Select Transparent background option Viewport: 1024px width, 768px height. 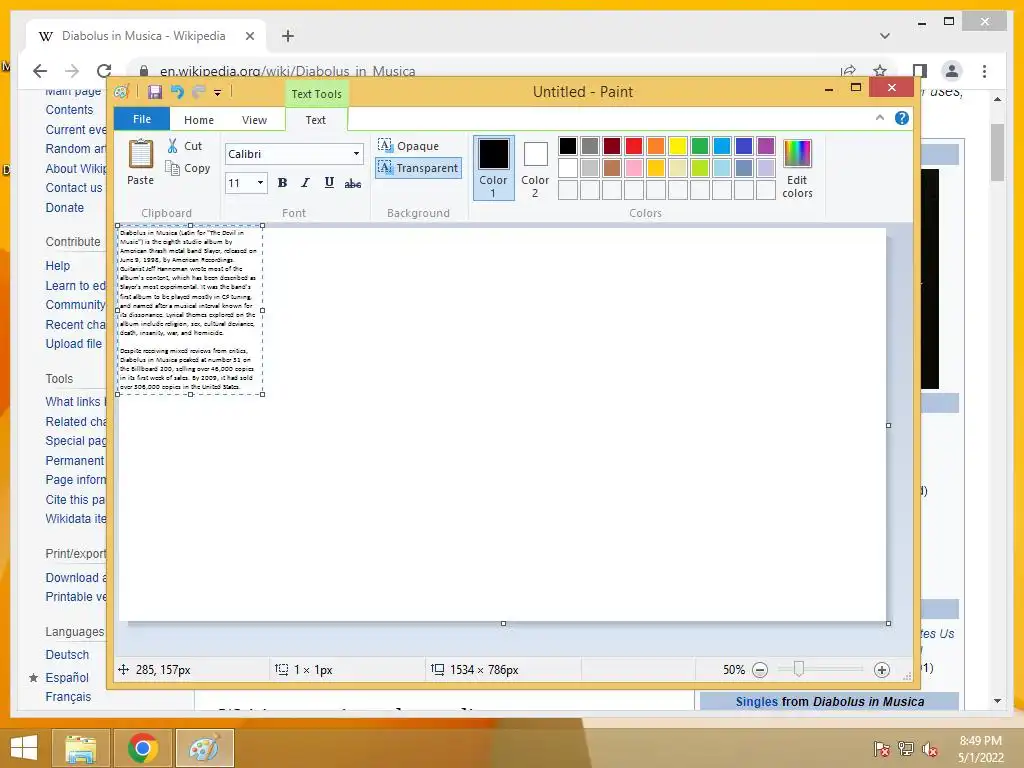click(419, 168)
